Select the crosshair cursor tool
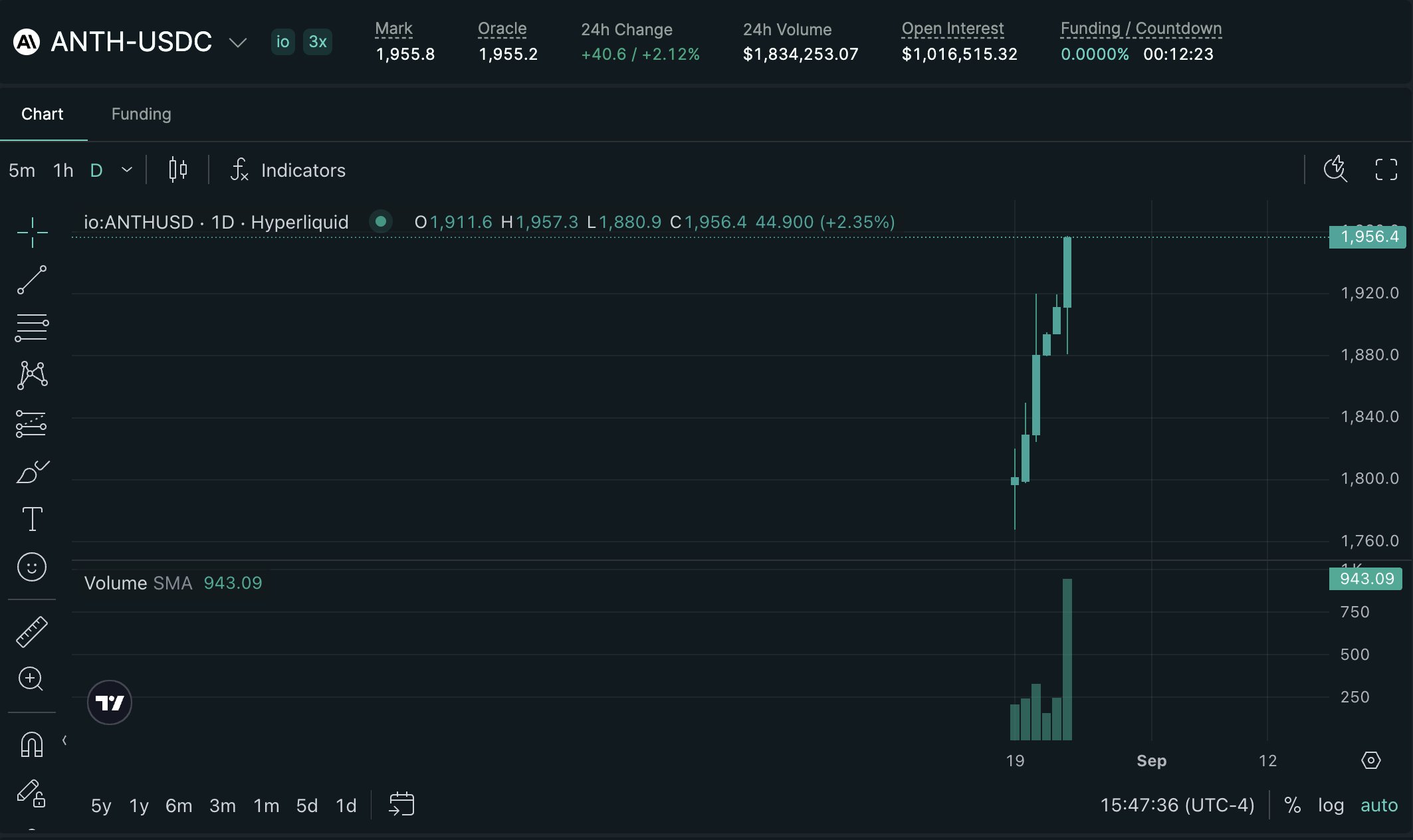This screenshot has width=1413, height=840. point(32,232)
